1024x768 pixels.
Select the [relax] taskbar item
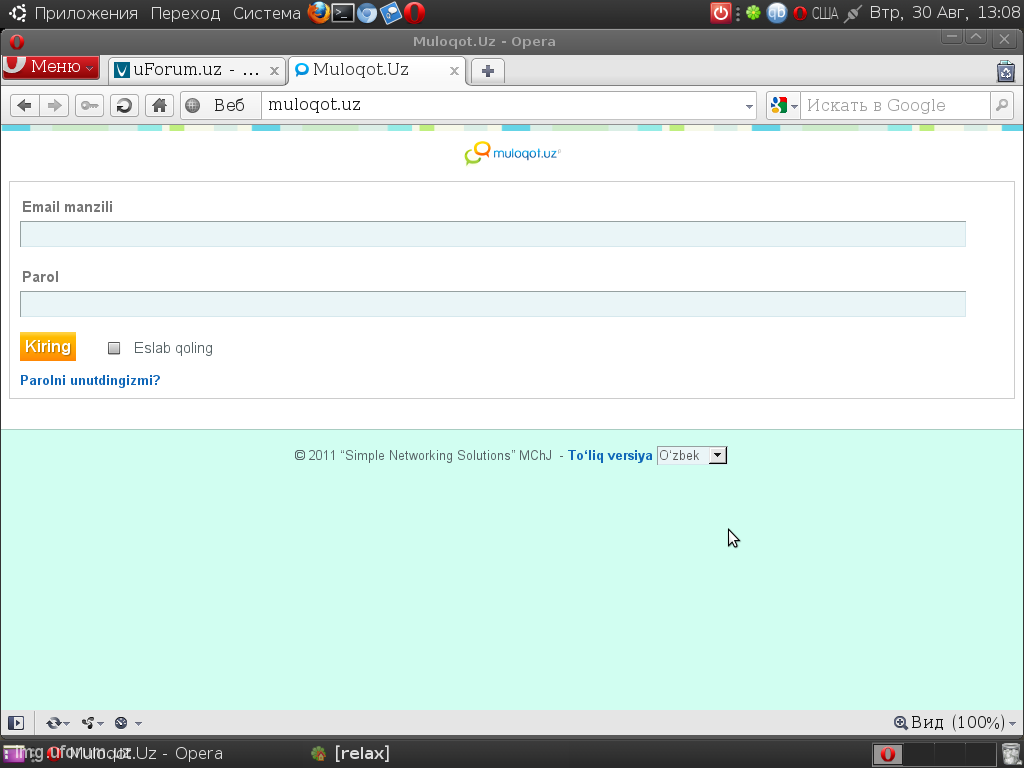pyautogui.click(x=351, y=753)
